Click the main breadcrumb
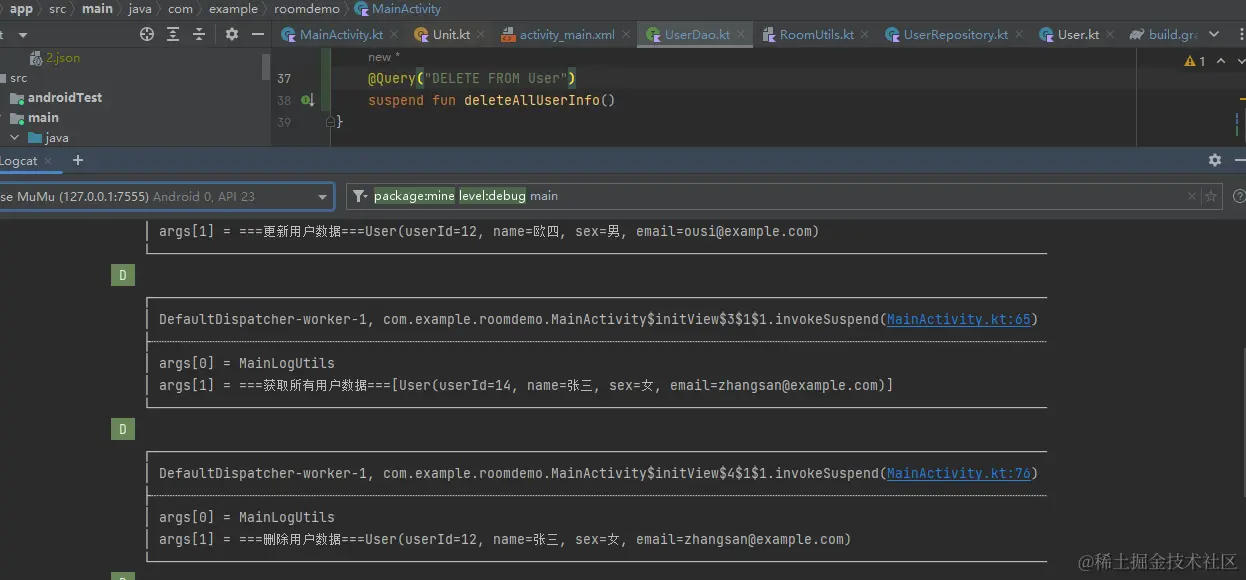The height and width of the screenshot is (580, 1246). pos(97,9)
